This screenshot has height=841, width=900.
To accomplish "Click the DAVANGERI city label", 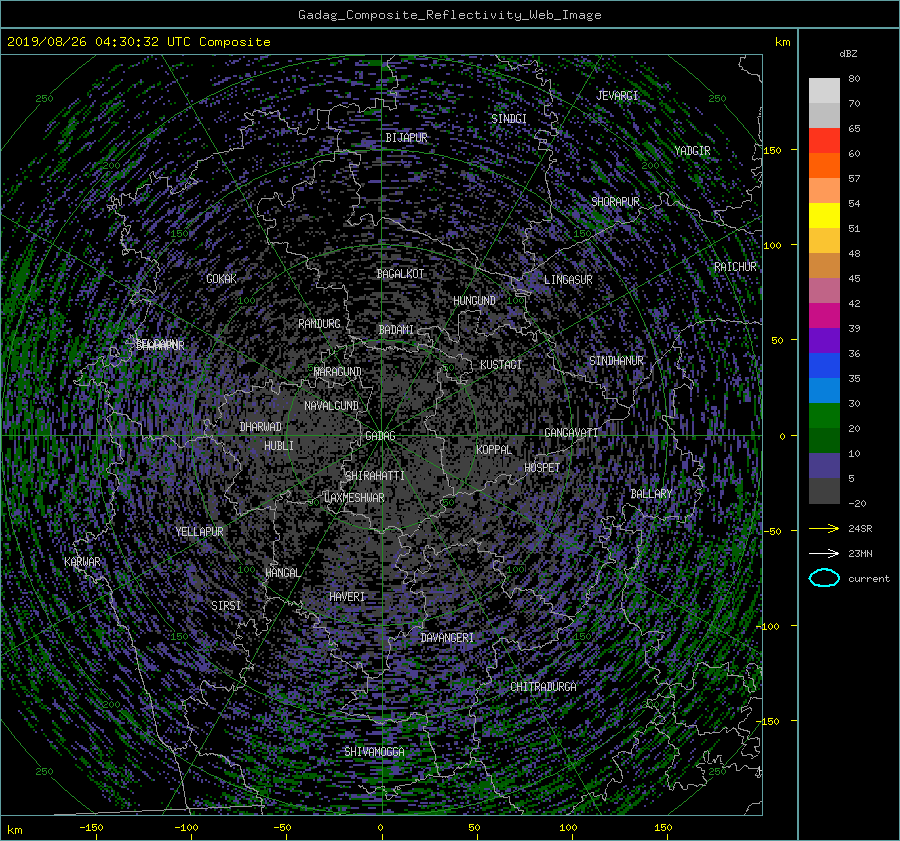I will coord(447,638).
